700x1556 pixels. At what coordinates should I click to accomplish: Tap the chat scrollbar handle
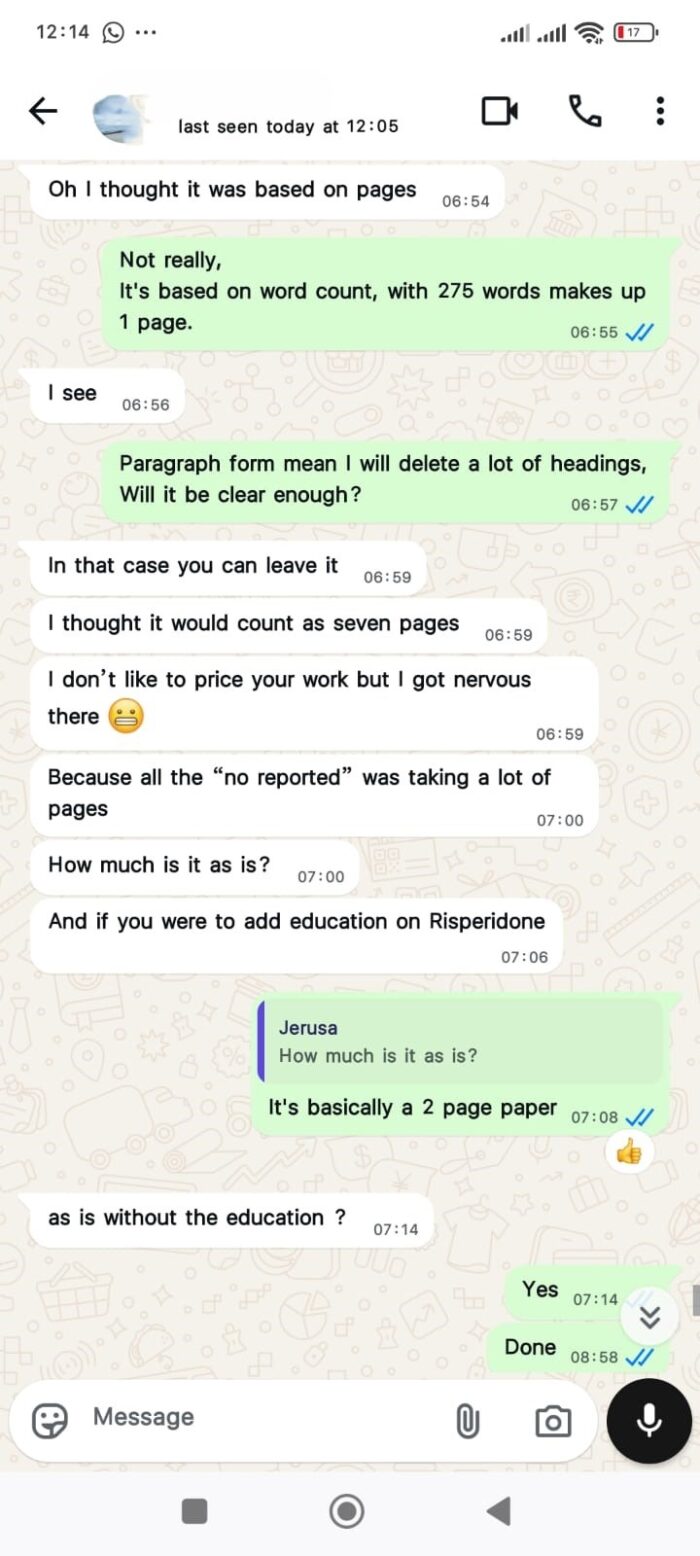tap(695, 1300)
